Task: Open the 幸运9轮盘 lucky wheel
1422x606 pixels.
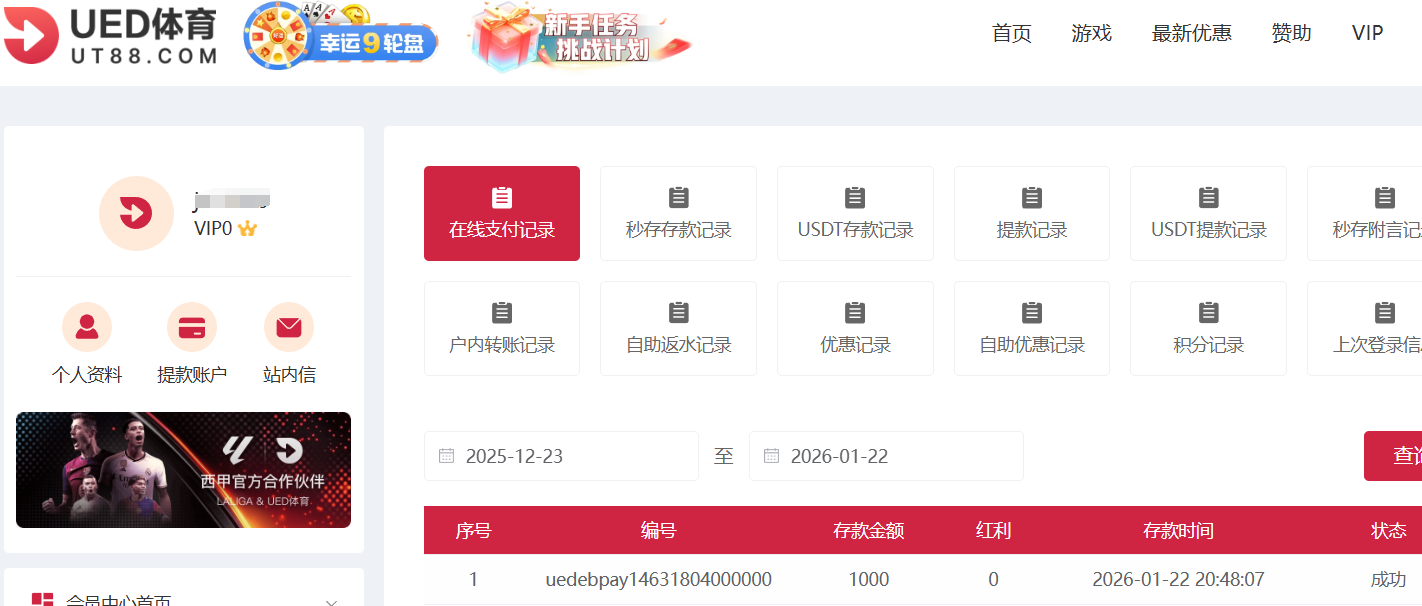Action: pos(340,37)
